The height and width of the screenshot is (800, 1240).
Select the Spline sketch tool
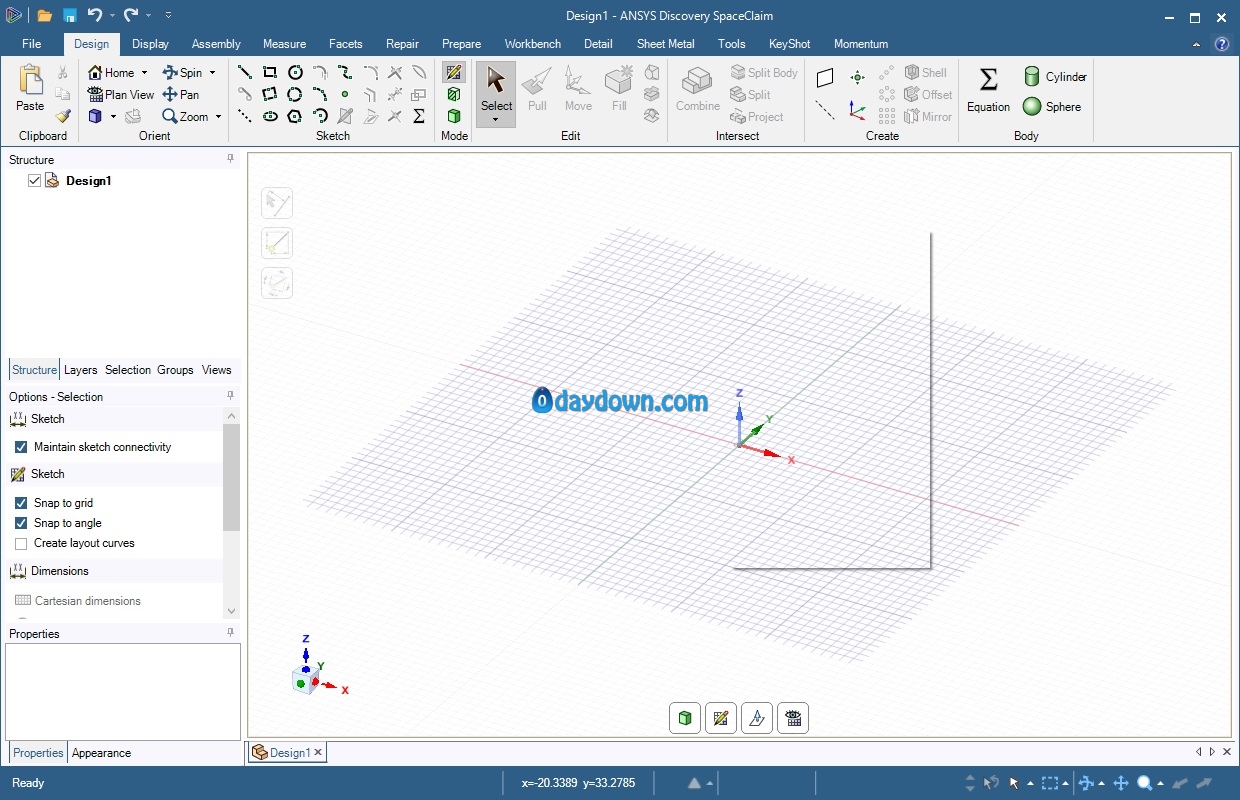(345, 72)
